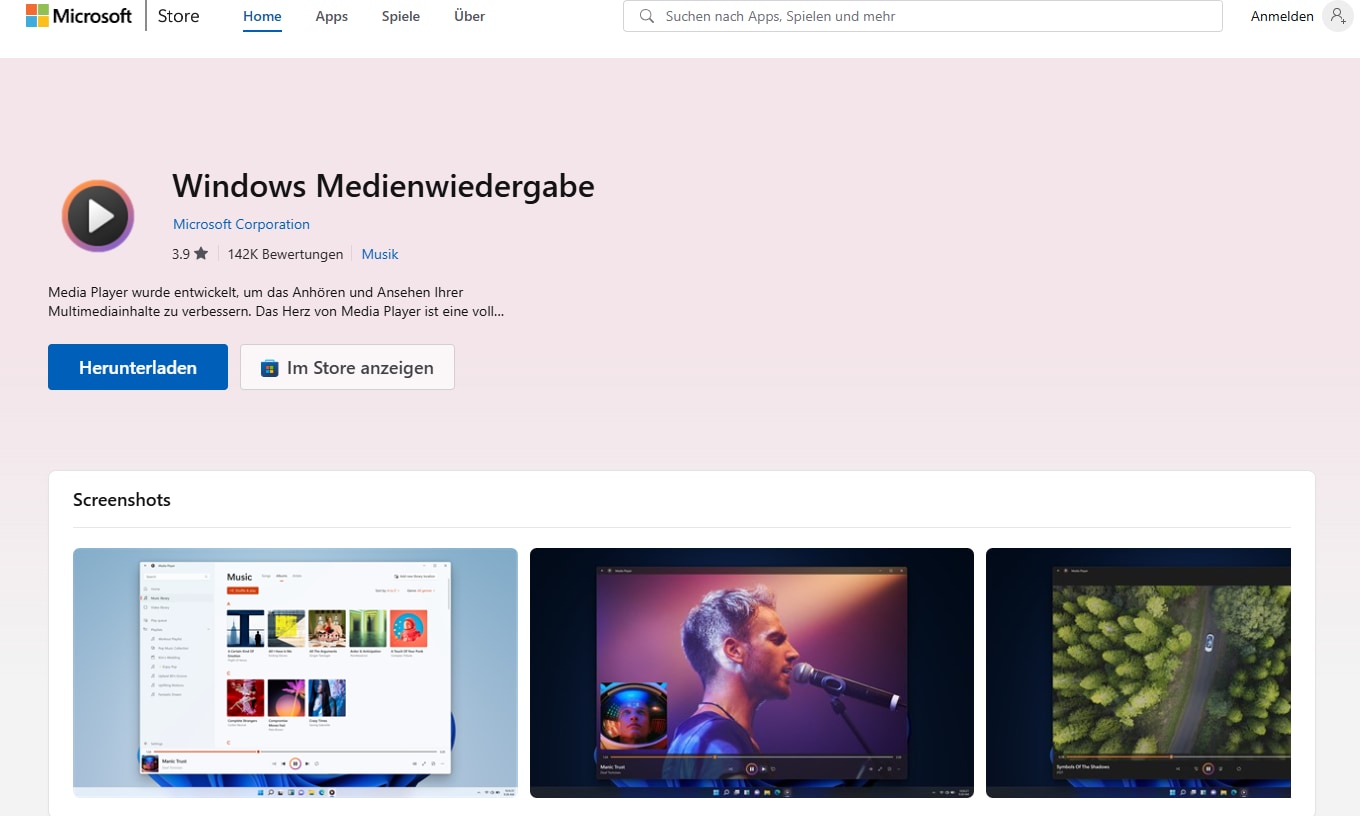The image size is (1360, 816).
Task: Go to the Über tab
Action: click(x=469, y=16)
